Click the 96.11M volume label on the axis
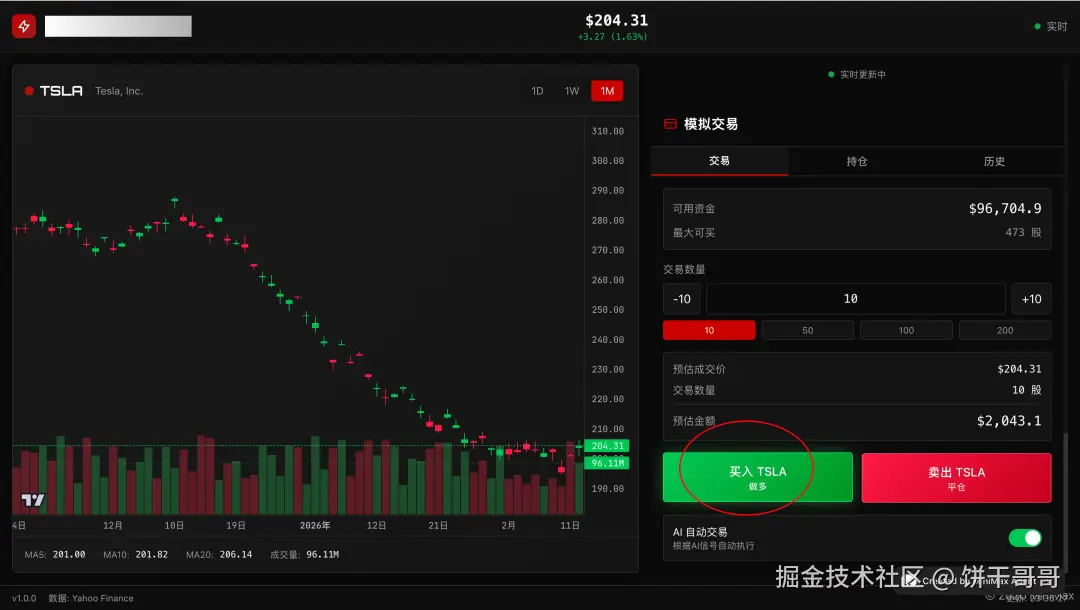 607,463
